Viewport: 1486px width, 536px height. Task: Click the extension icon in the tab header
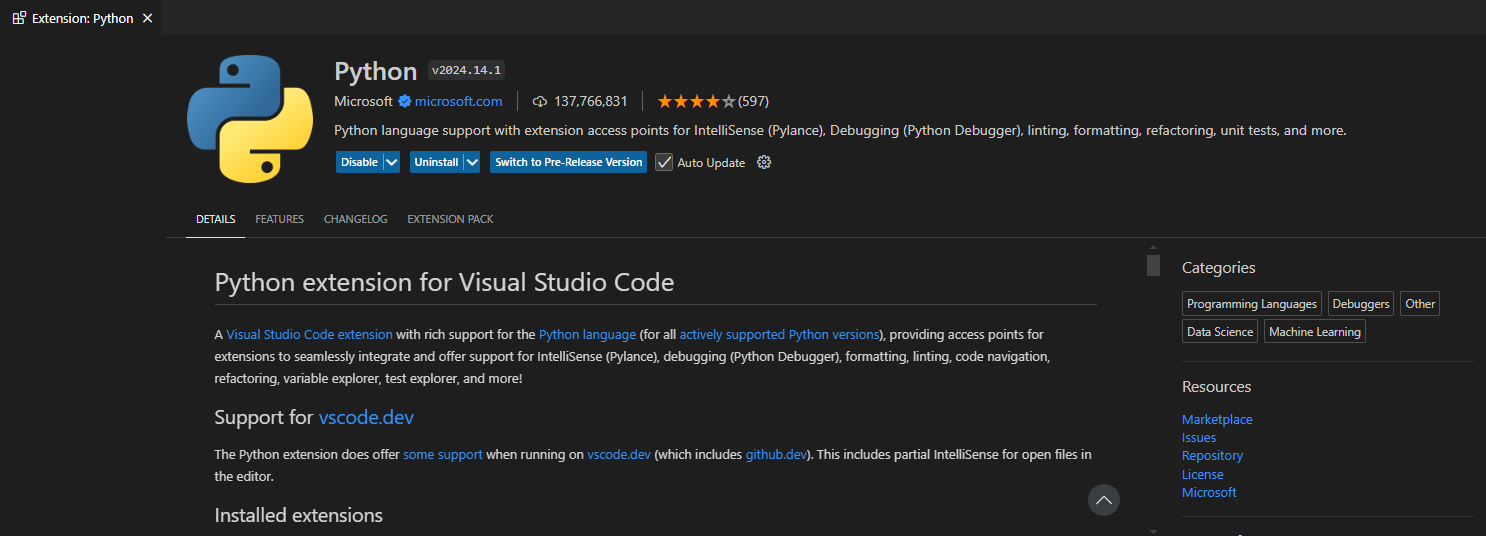pos(19,18)
